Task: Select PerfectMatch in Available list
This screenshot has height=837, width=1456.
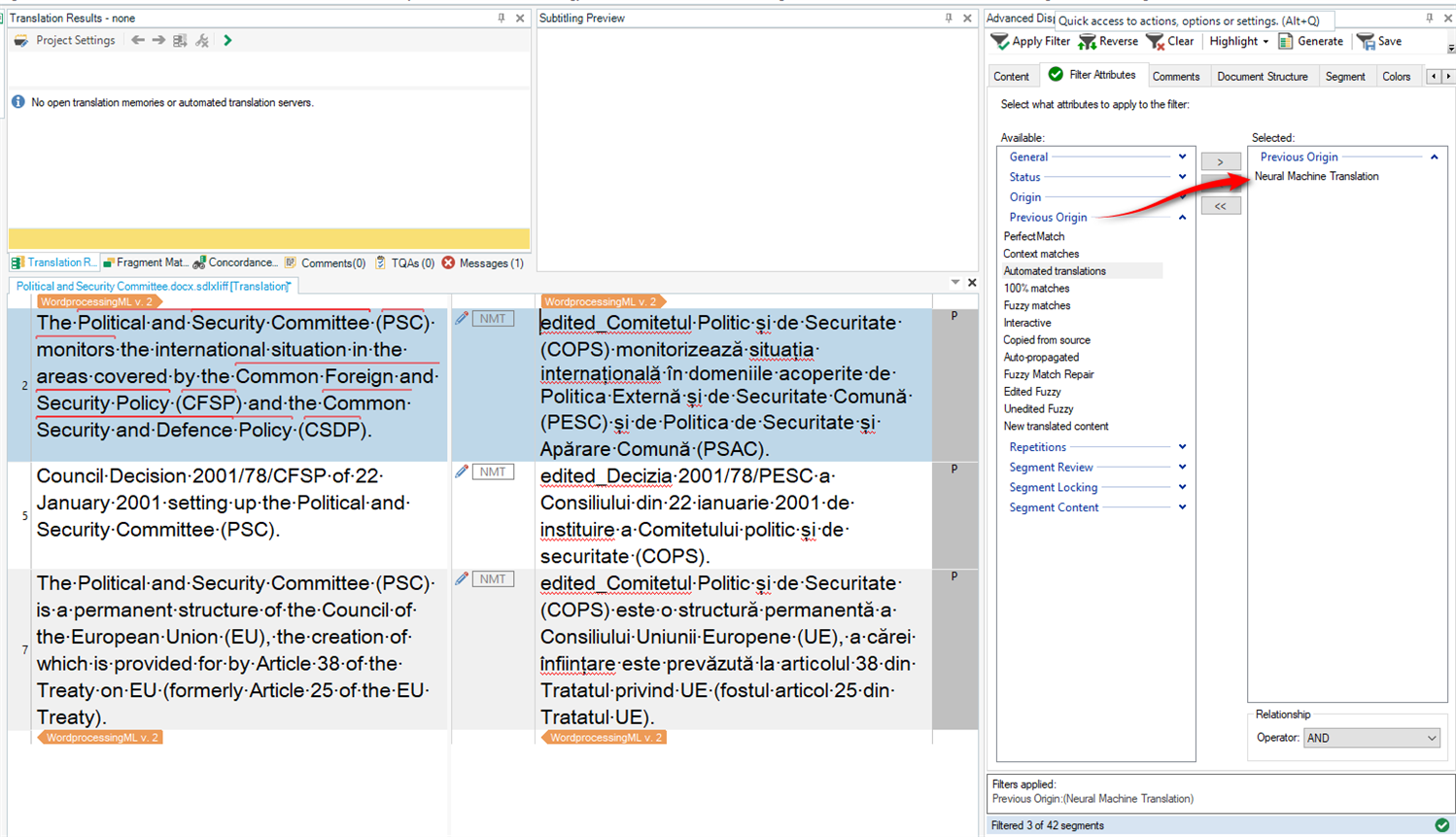Action: tap(1033, 236)
